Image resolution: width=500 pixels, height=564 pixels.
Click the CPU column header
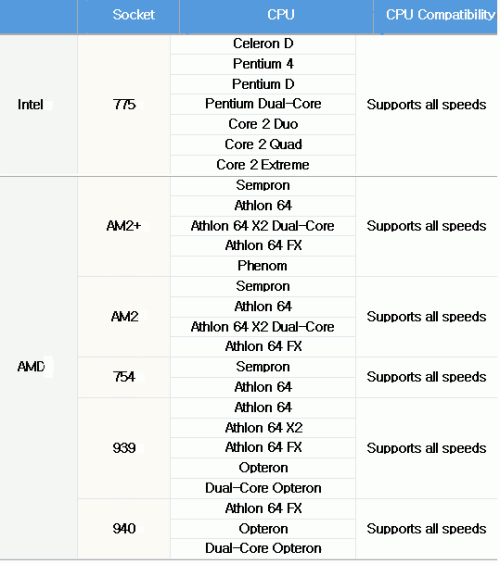pyautogui.click(x=281, y=15)
